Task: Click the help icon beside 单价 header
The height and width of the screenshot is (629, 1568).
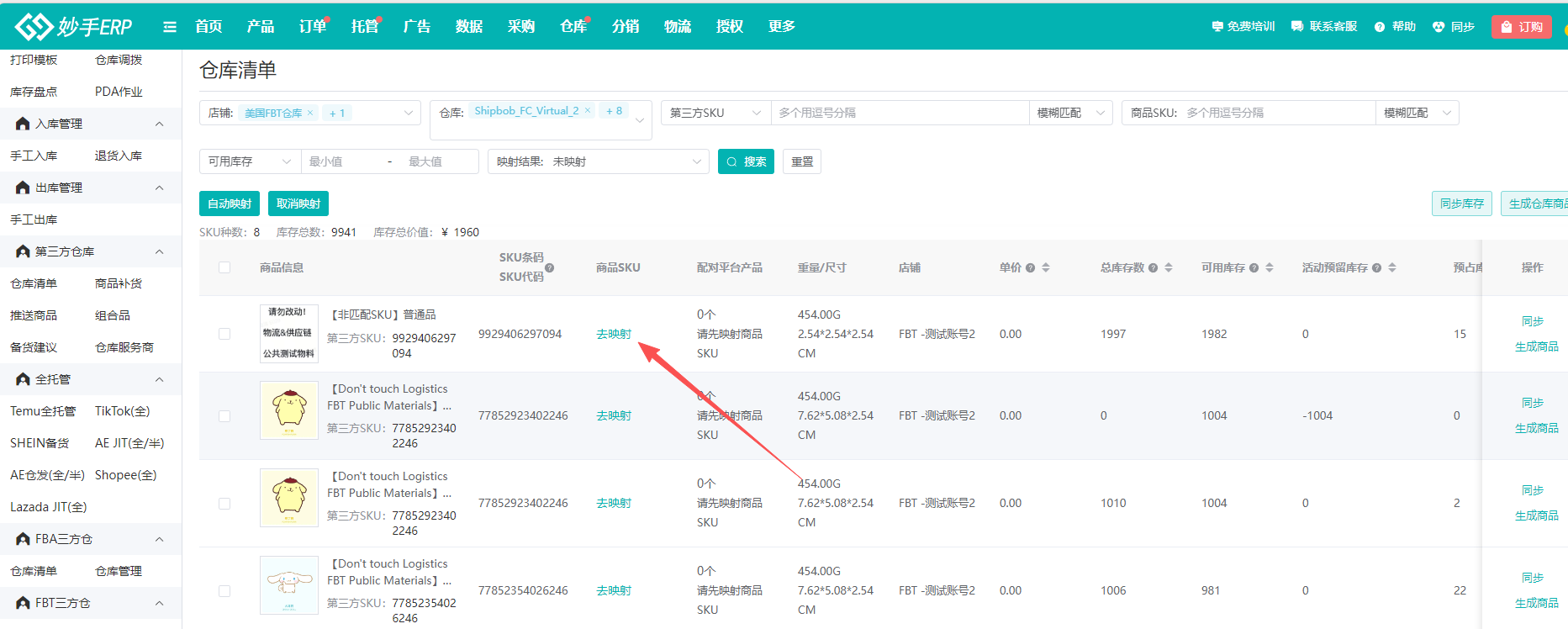Action: pyautogui.click(x=1030, y=268)
